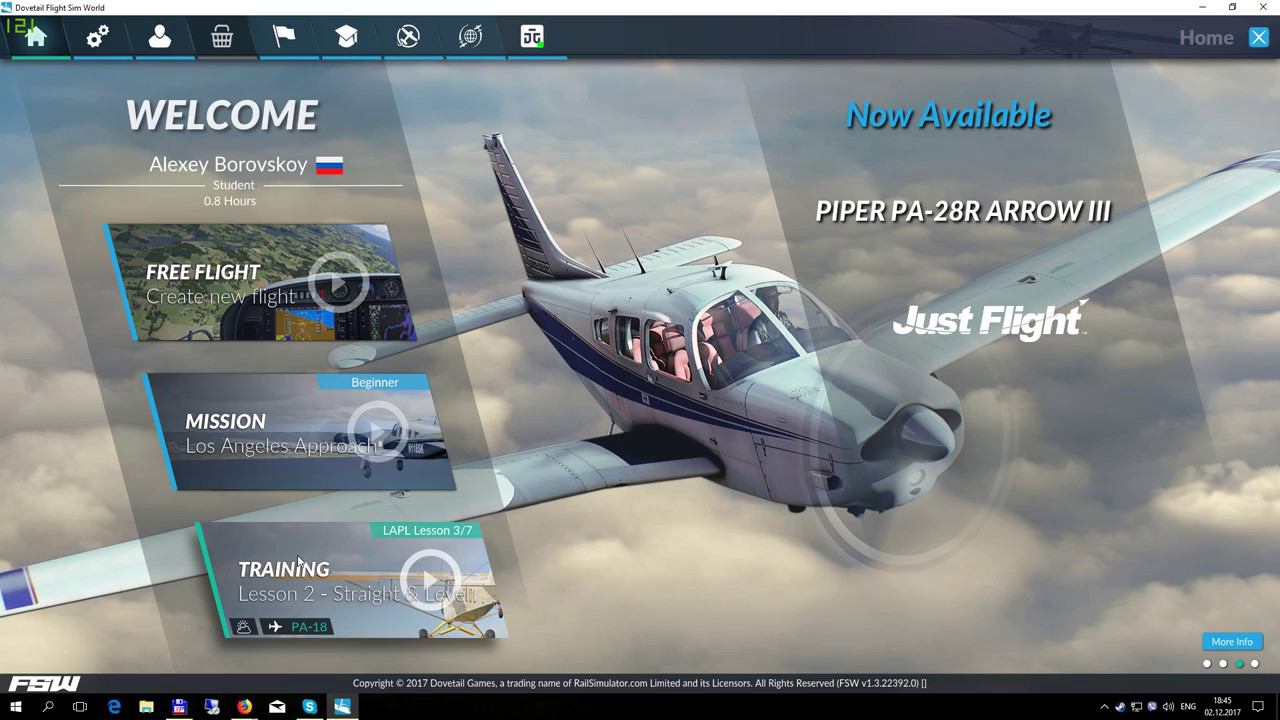This screenshot has width=1280, height=720.
Task: Click the Viber icon in the system tray
Action: click(x=1152, y=707)
